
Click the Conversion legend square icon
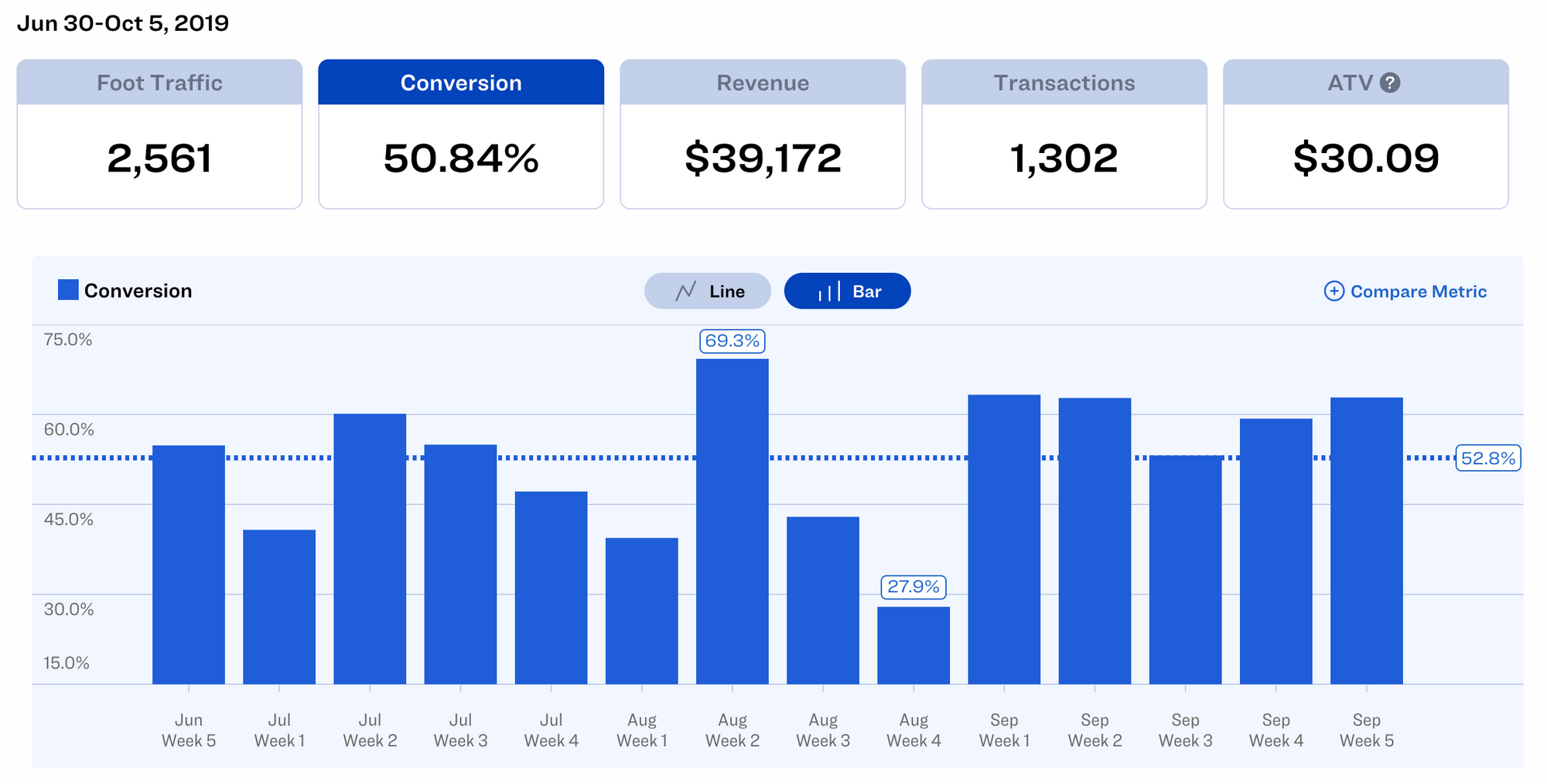(69, 291)
